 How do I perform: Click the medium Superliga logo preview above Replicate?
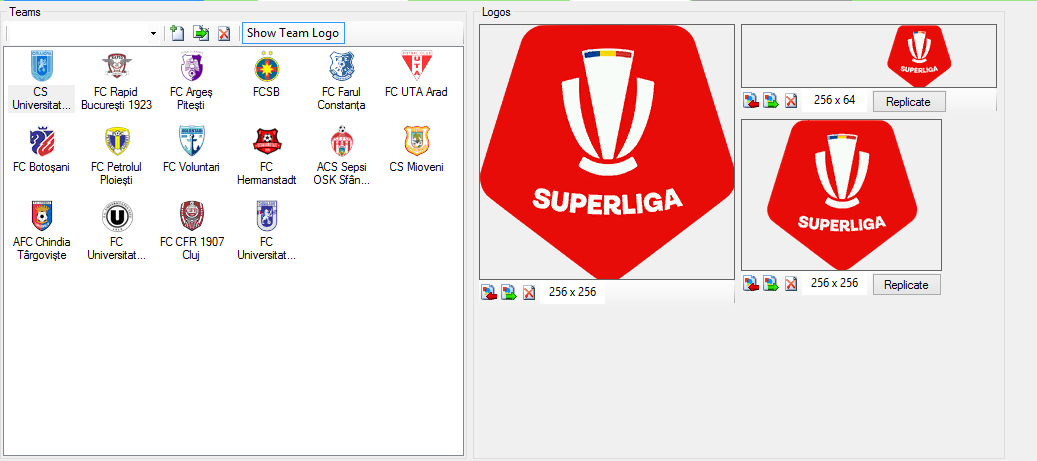tap(841, 195)
